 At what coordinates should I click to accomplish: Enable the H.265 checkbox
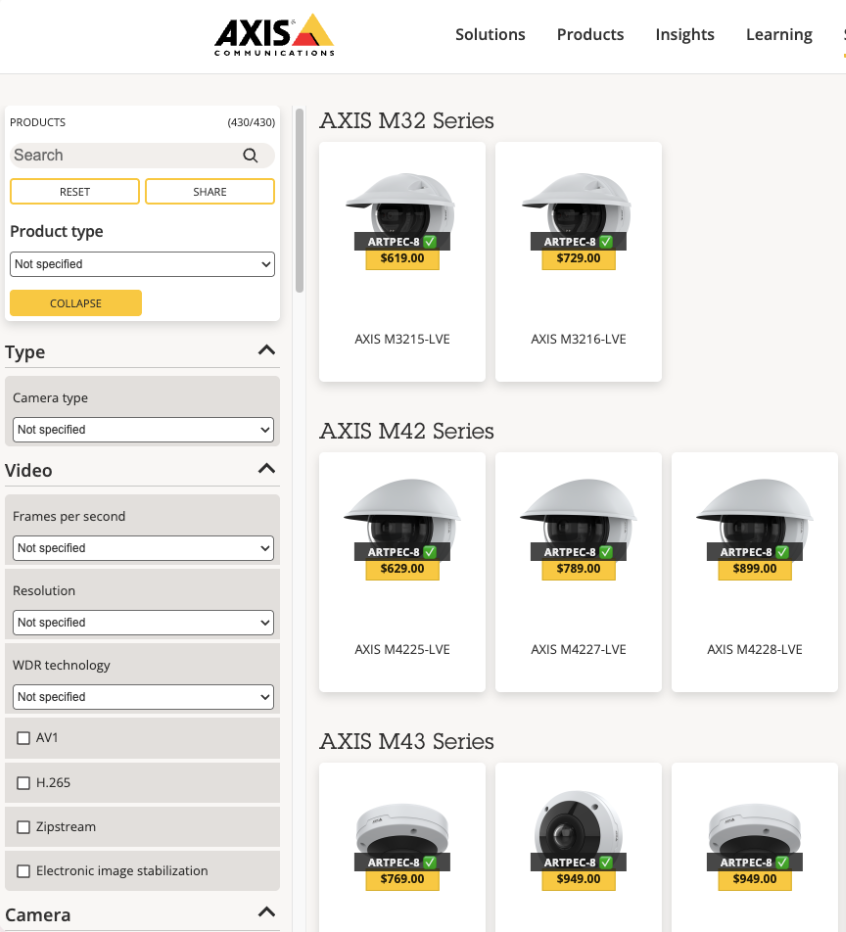pyautogui.click(x=23, y=782)
